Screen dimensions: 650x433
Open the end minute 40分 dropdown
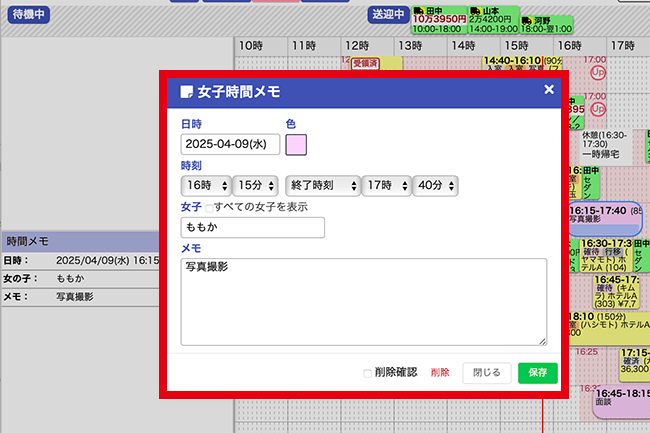coord(436,185)
